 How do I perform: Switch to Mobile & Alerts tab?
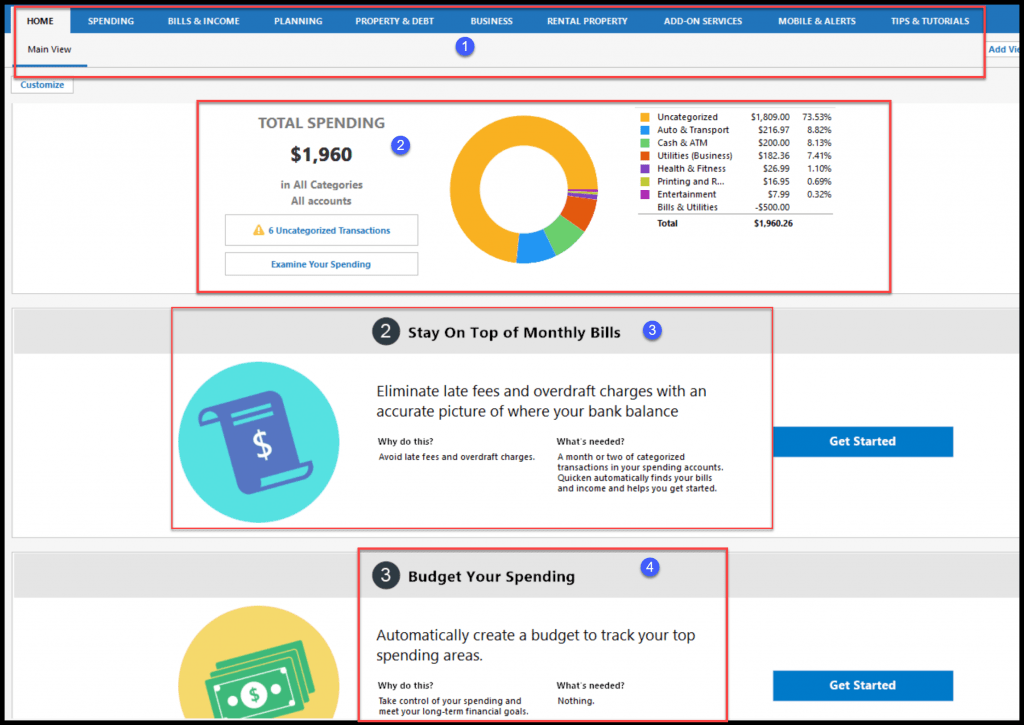pos(817,21)
